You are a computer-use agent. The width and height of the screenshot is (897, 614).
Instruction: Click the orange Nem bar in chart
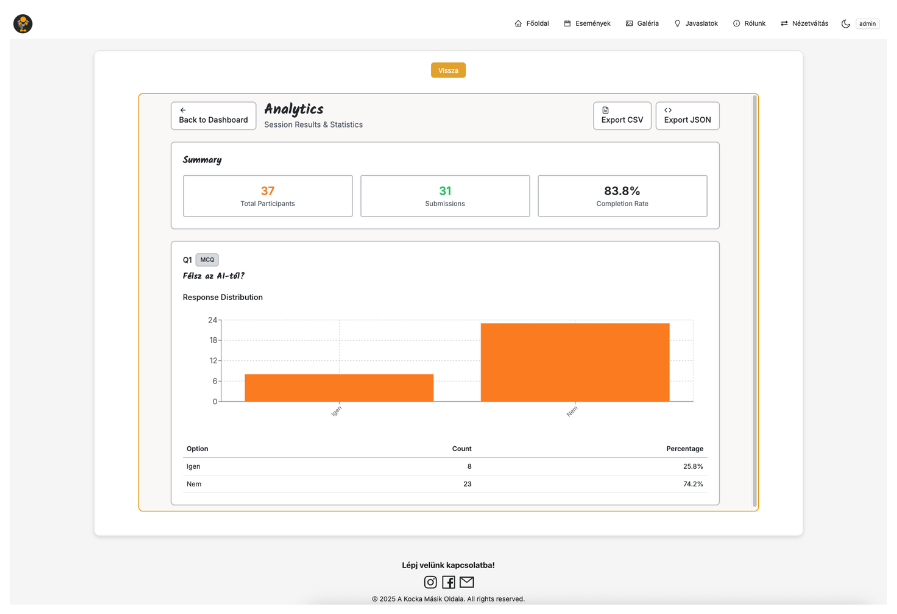click(x=574, y=362)
